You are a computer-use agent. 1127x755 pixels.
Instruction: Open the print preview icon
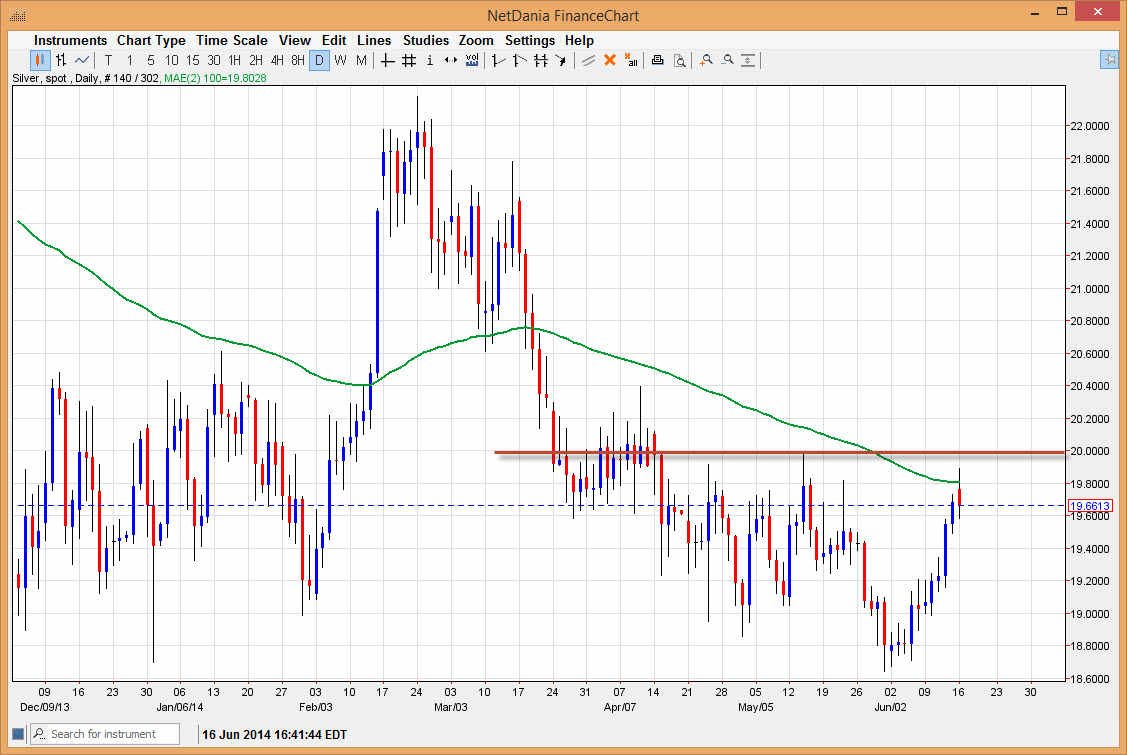point(680,60)
